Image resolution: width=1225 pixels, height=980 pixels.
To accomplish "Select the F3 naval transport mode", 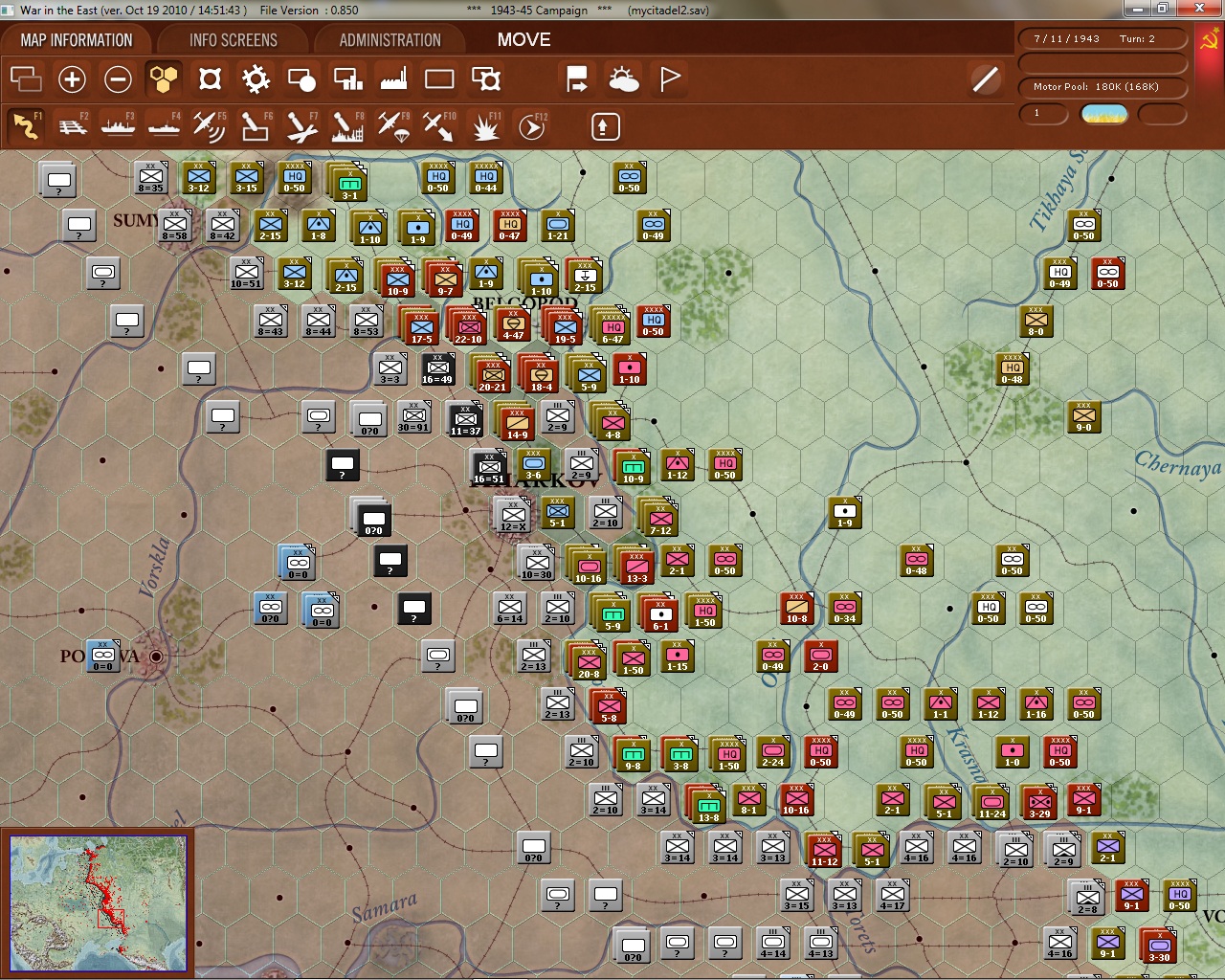I will pyautogui.click(x=118, y=126).
